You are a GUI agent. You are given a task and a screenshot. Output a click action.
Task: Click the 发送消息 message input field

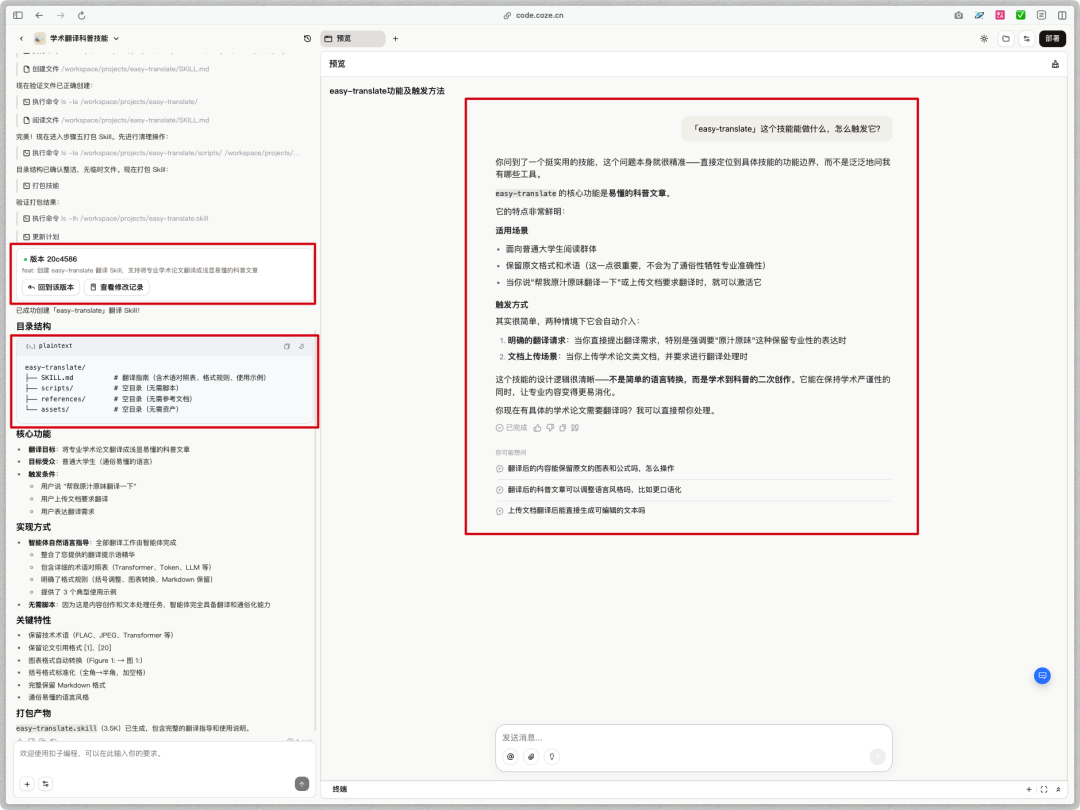(x=690, y=736)
